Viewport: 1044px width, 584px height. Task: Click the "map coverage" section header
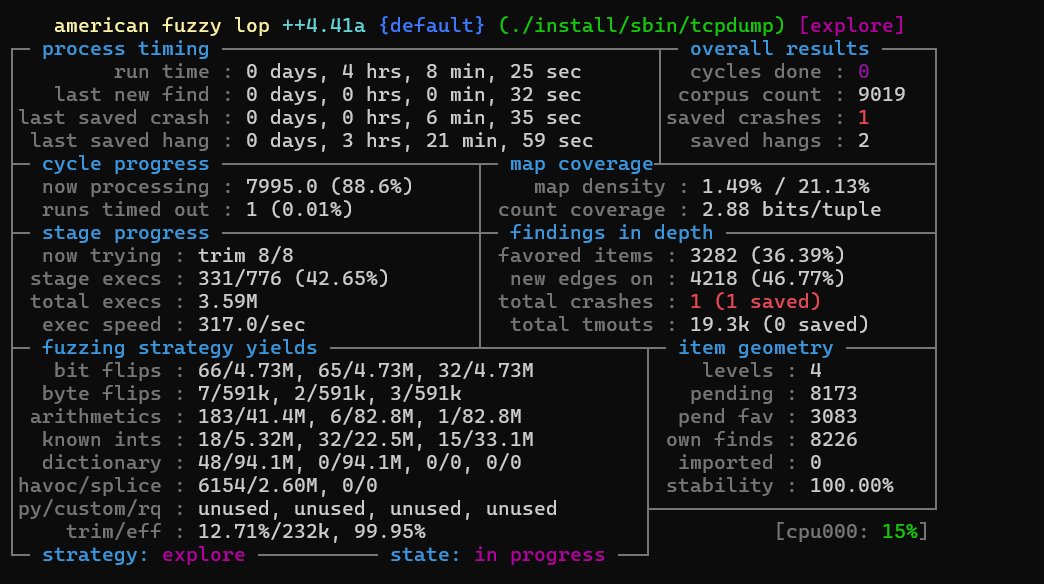581,164
